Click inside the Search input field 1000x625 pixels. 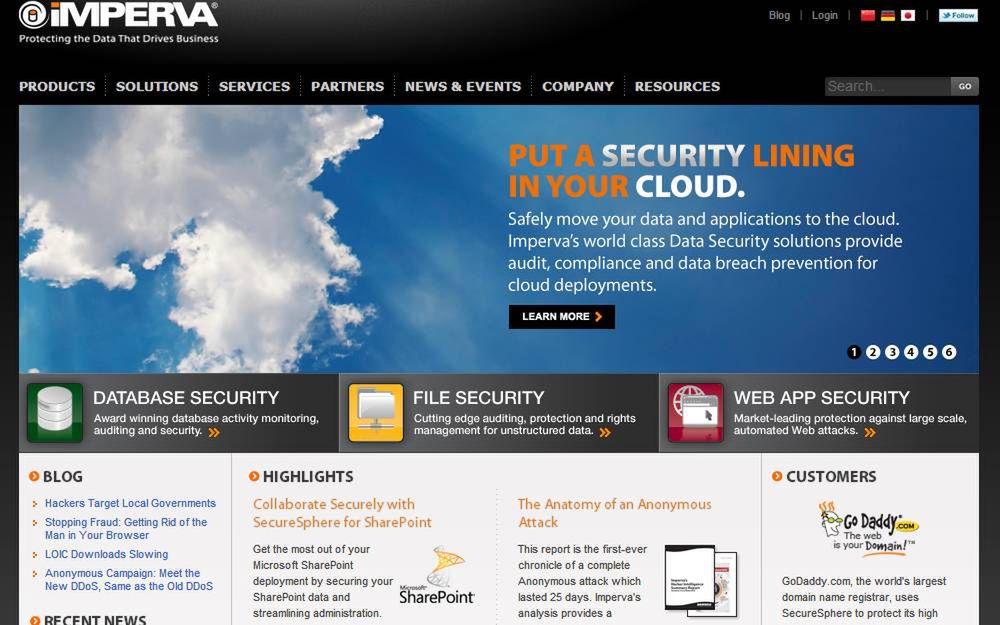tap(887, 86)
